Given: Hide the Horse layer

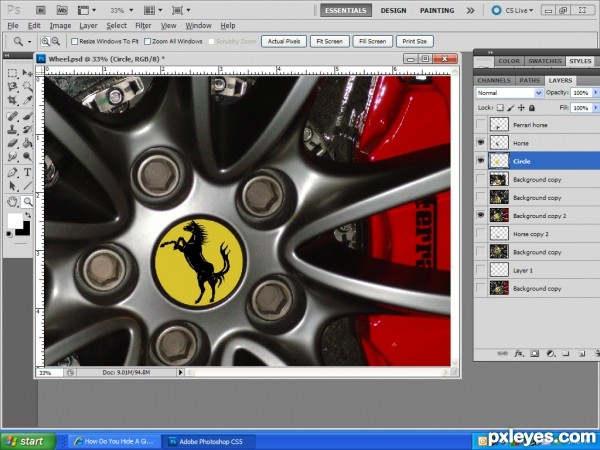Looking at the screenshot, I should (x=481, y=143).
